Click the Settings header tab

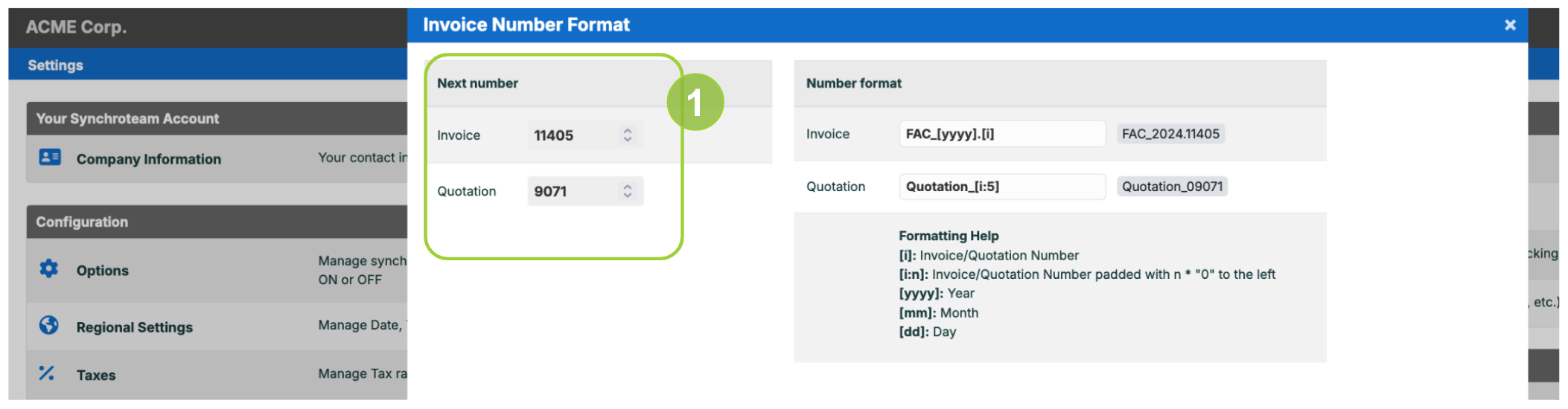[56, 65]
